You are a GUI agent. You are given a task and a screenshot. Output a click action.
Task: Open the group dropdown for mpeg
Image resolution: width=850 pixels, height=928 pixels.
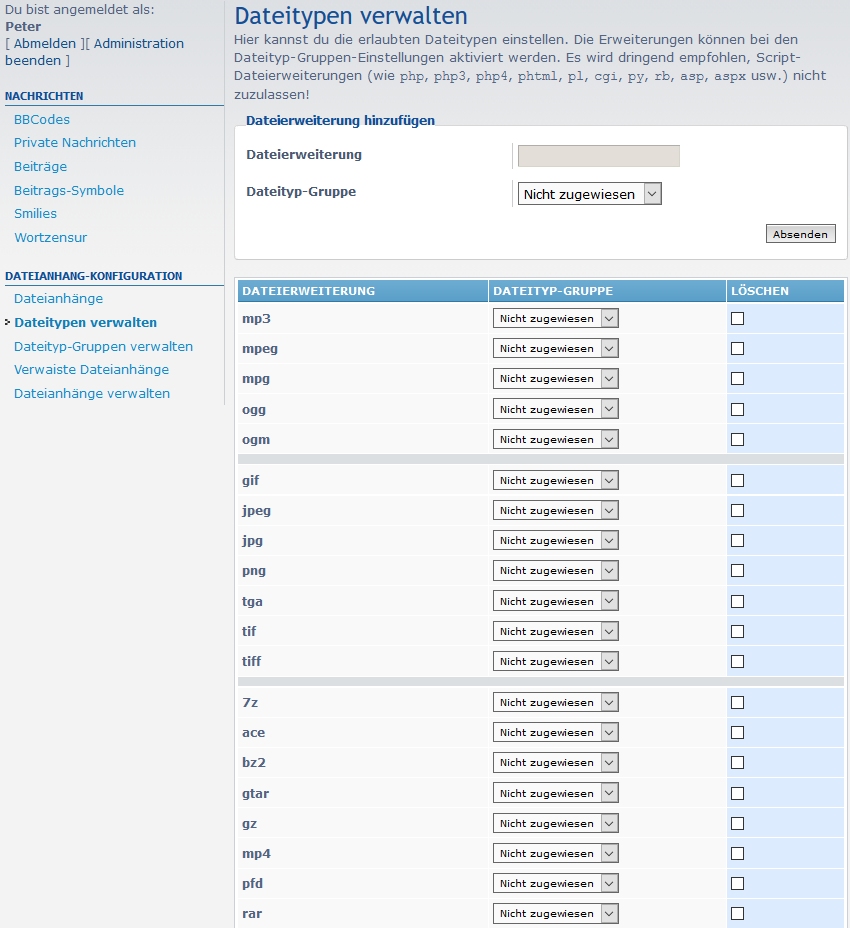pyautogui.click(x=556, y=349)
